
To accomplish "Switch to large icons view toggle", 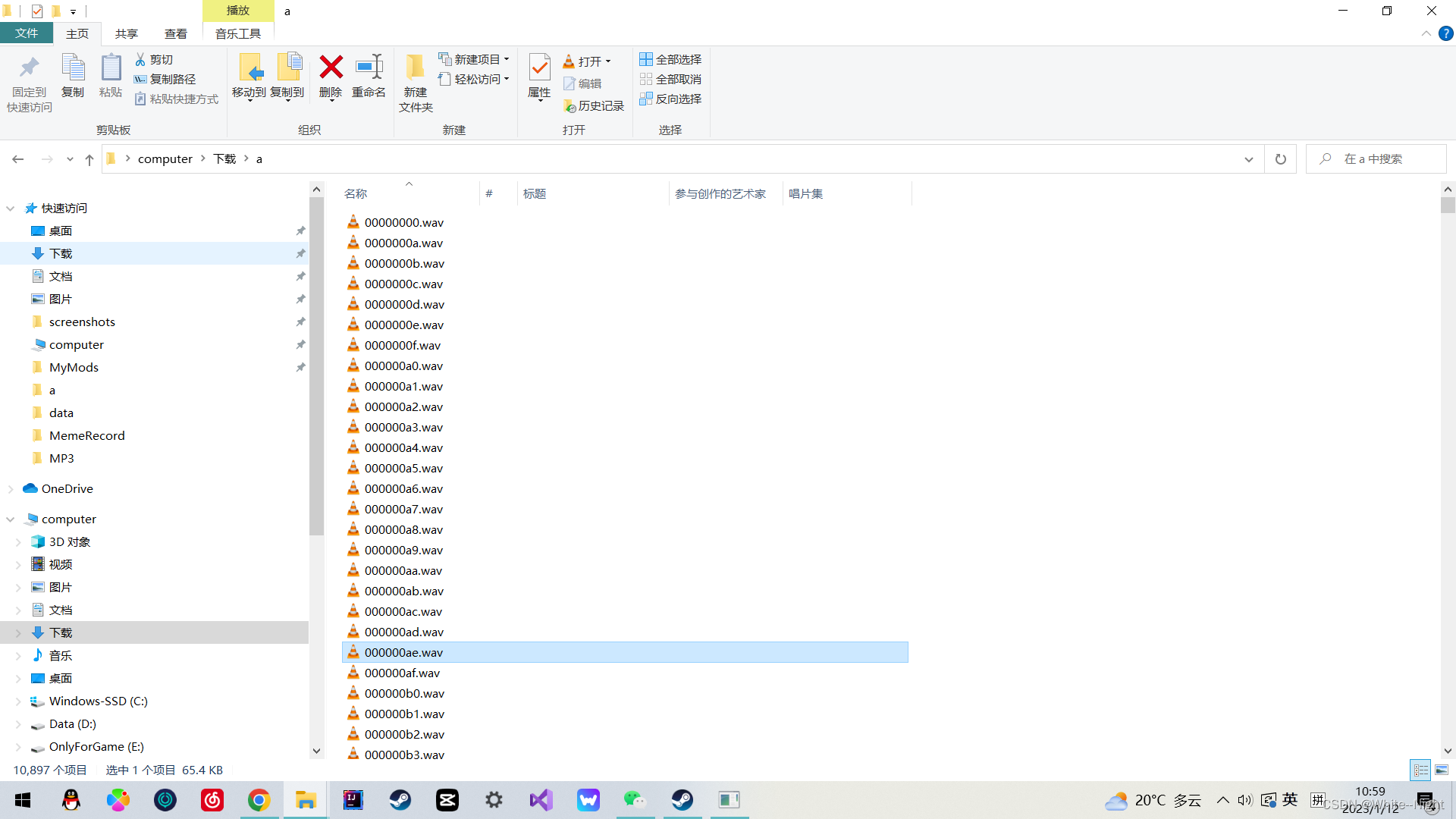I will [x=1442, y=770].
